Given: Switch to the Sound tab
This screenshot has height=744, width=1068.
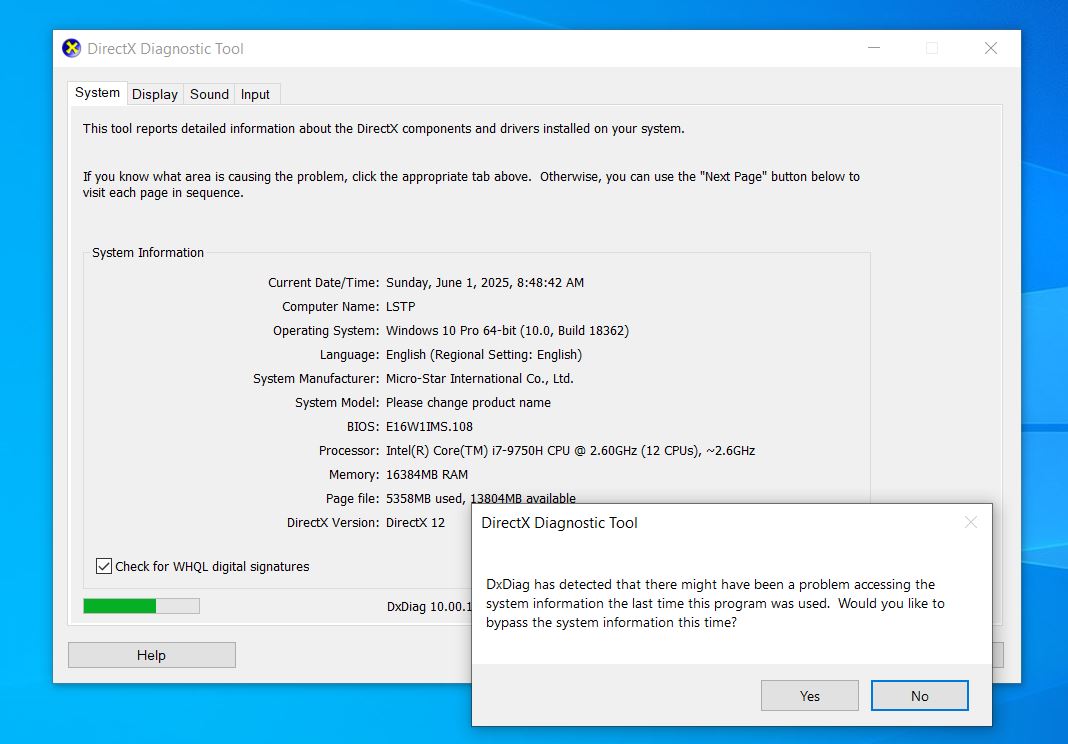Looking at the screenshot, I should pyautogui.click(x=209, y=94).
